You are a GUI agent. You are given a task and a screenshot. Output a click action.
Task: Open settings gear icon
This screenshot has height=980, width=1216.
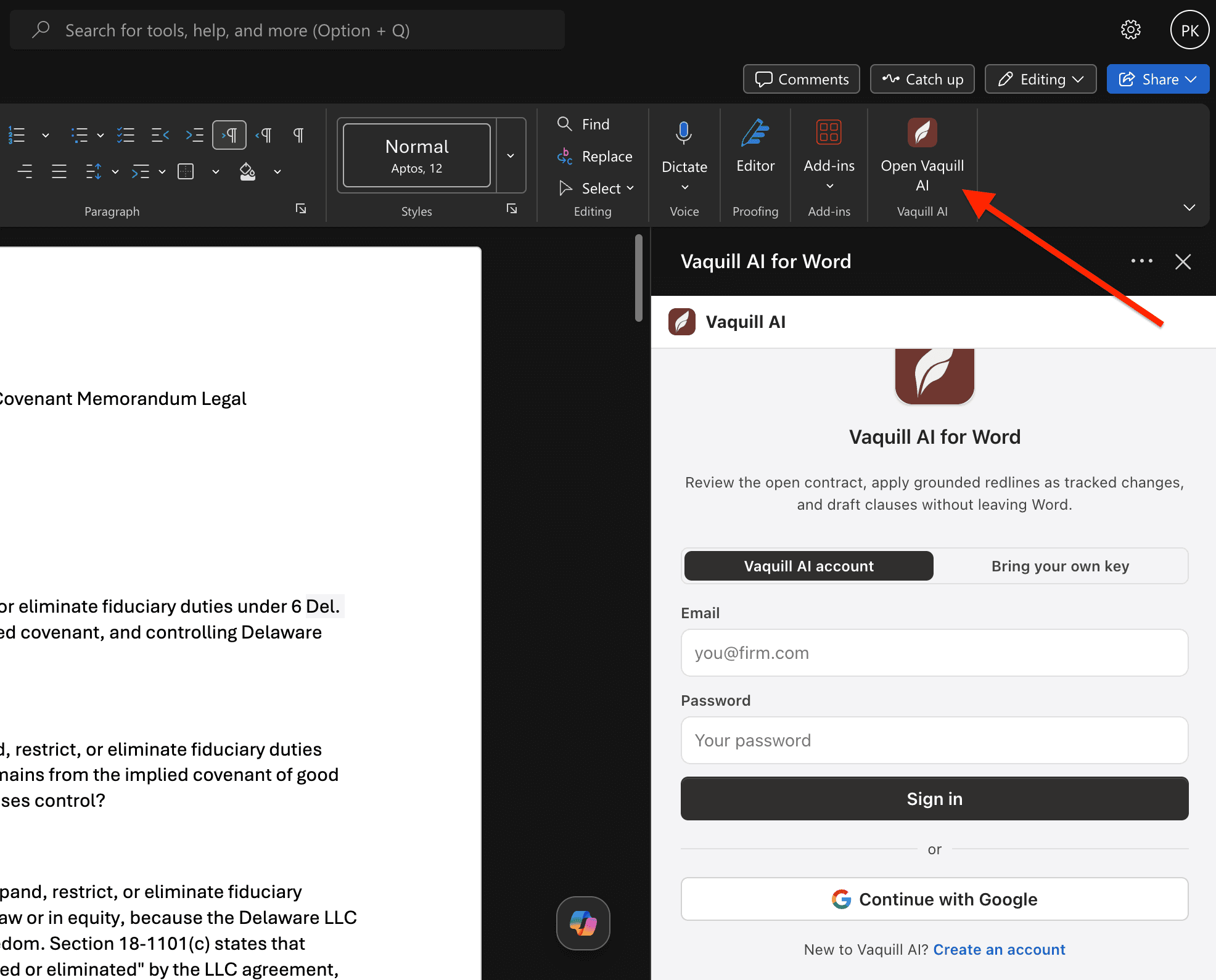tap(1130, 30)
